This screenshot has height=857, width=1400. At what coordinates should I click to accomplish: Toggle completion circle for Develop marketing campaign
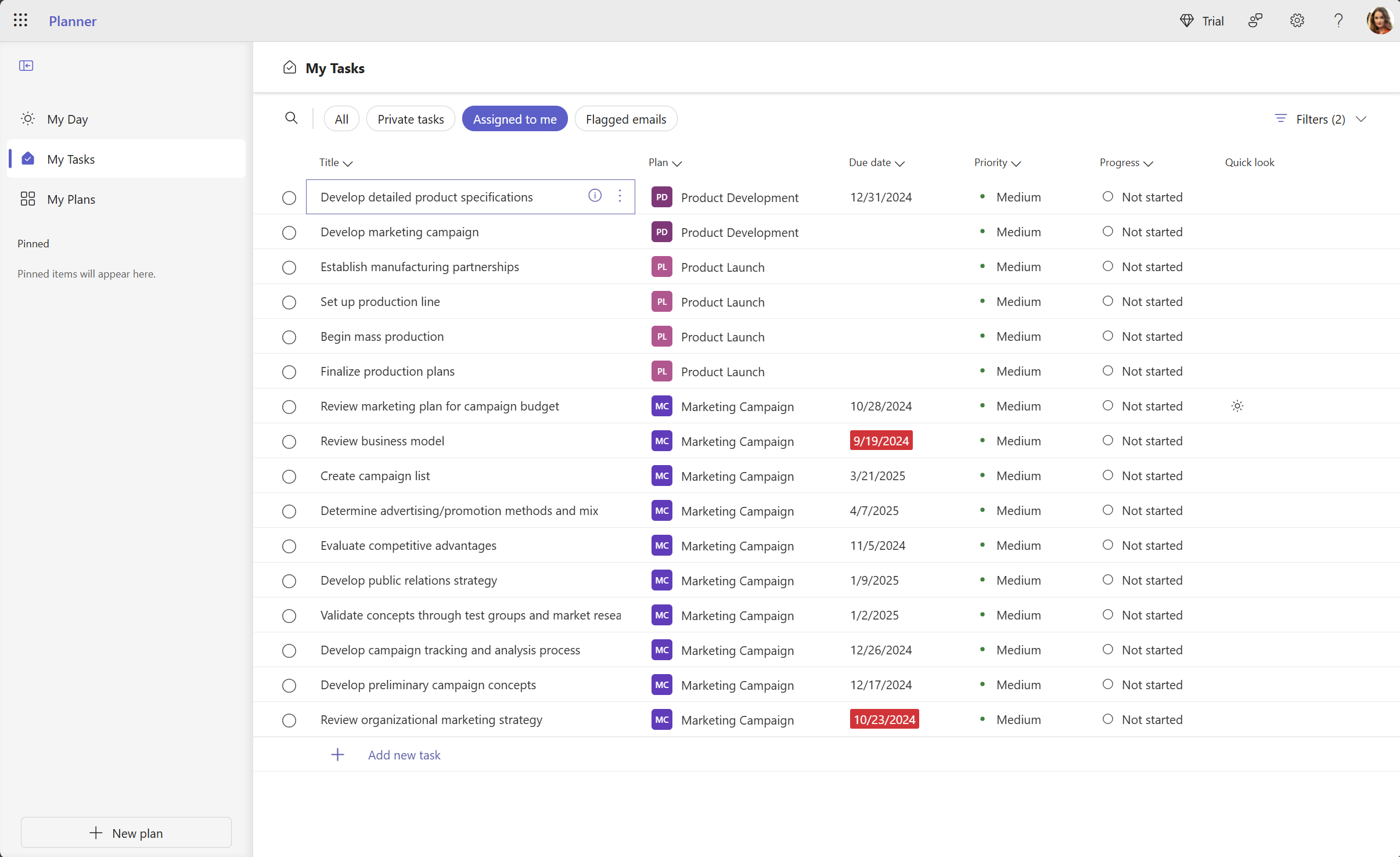pos(288,232)
